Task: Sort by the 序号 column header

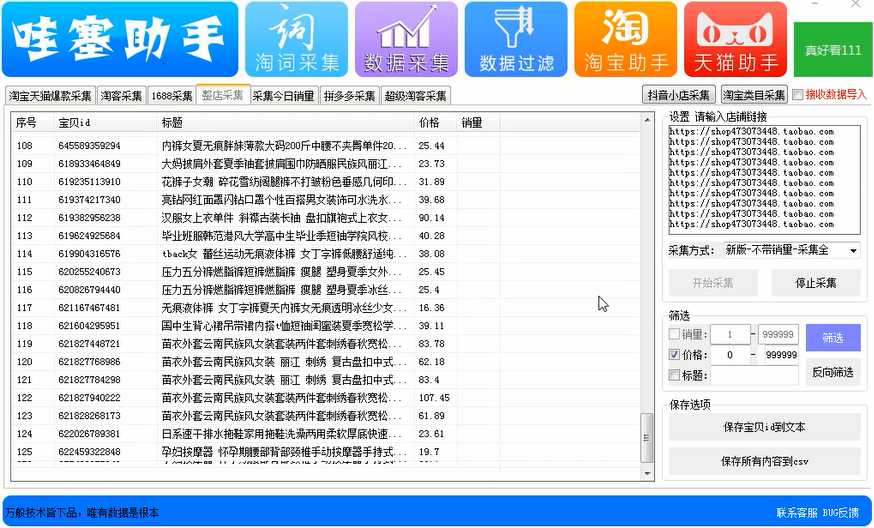Action: (x=32, y=123)
